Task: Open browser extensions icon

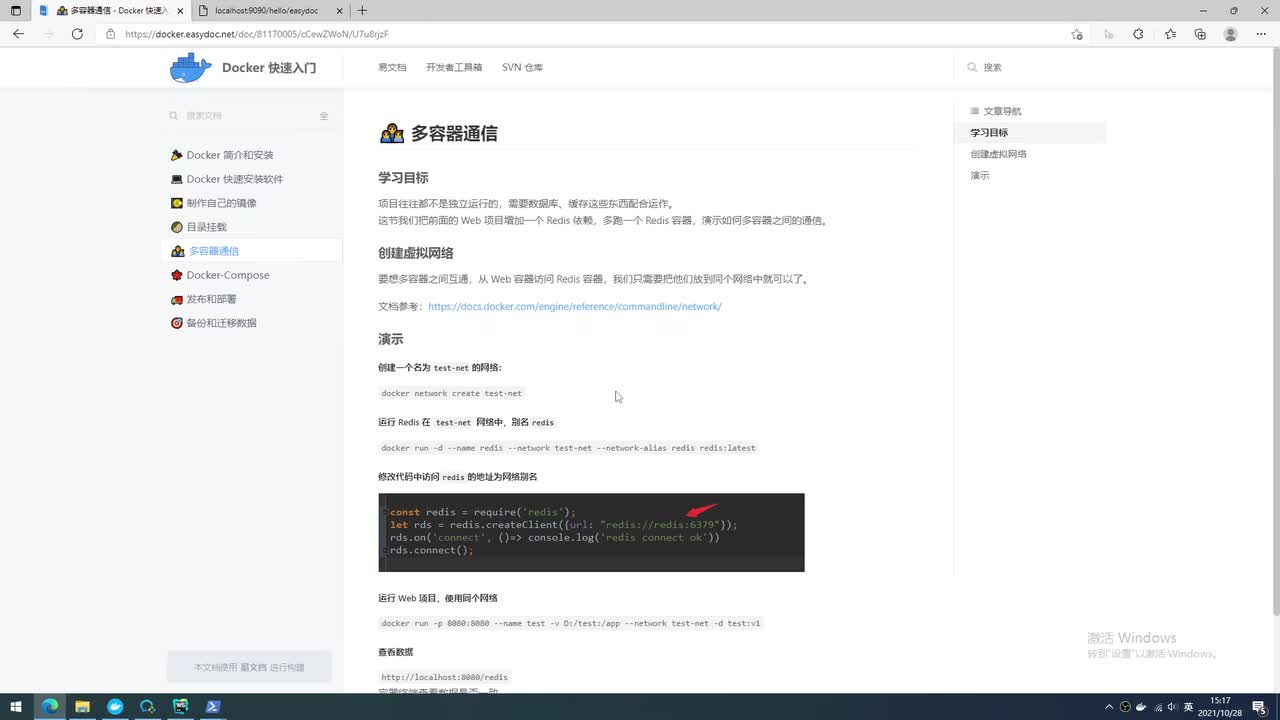Action: [1138, 34]
